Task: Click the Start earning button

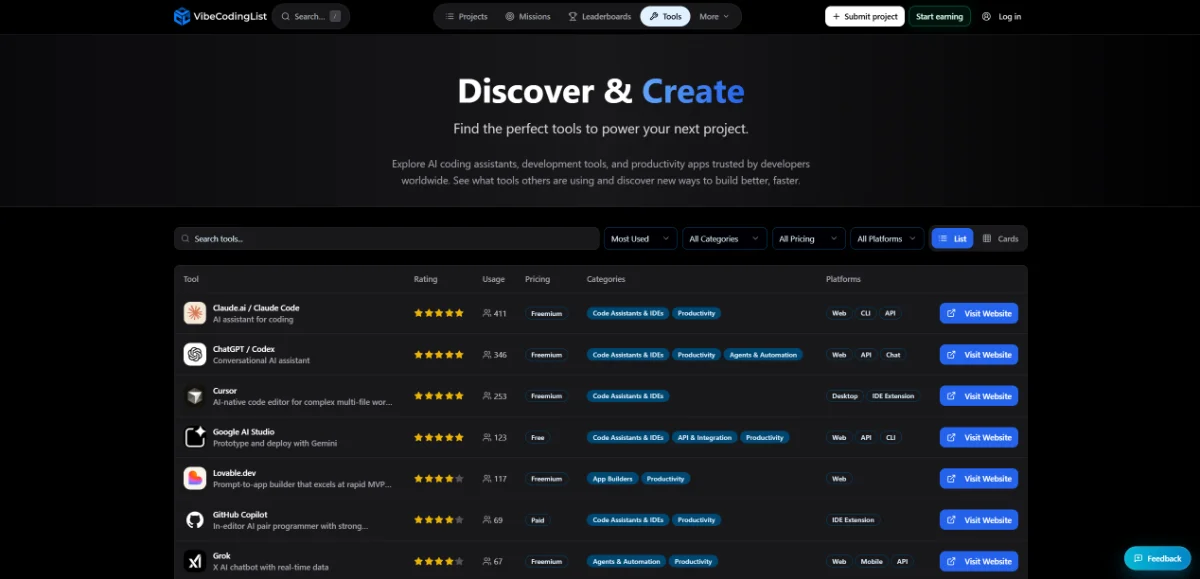Action: (939, 16)
